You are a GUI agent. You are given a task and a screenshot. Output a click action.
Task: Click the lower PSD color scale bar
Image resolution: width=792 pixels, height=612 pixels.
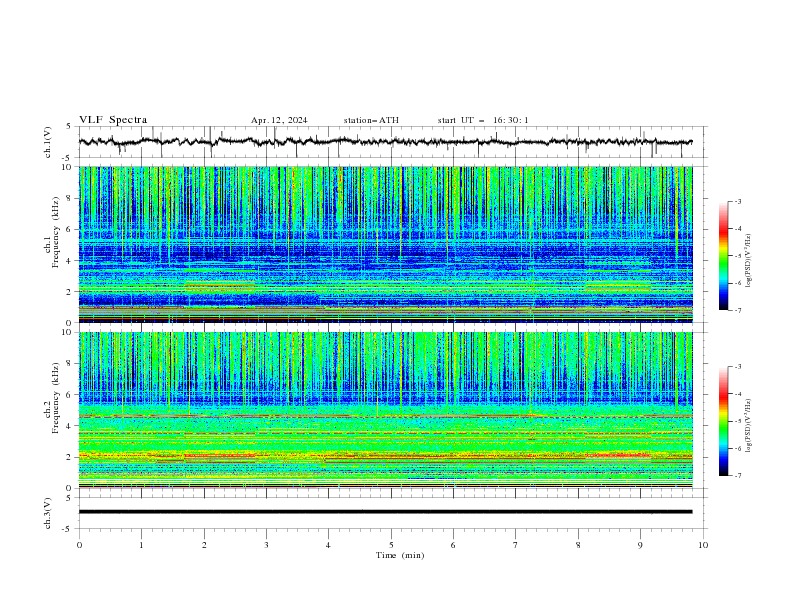[724, 421]
